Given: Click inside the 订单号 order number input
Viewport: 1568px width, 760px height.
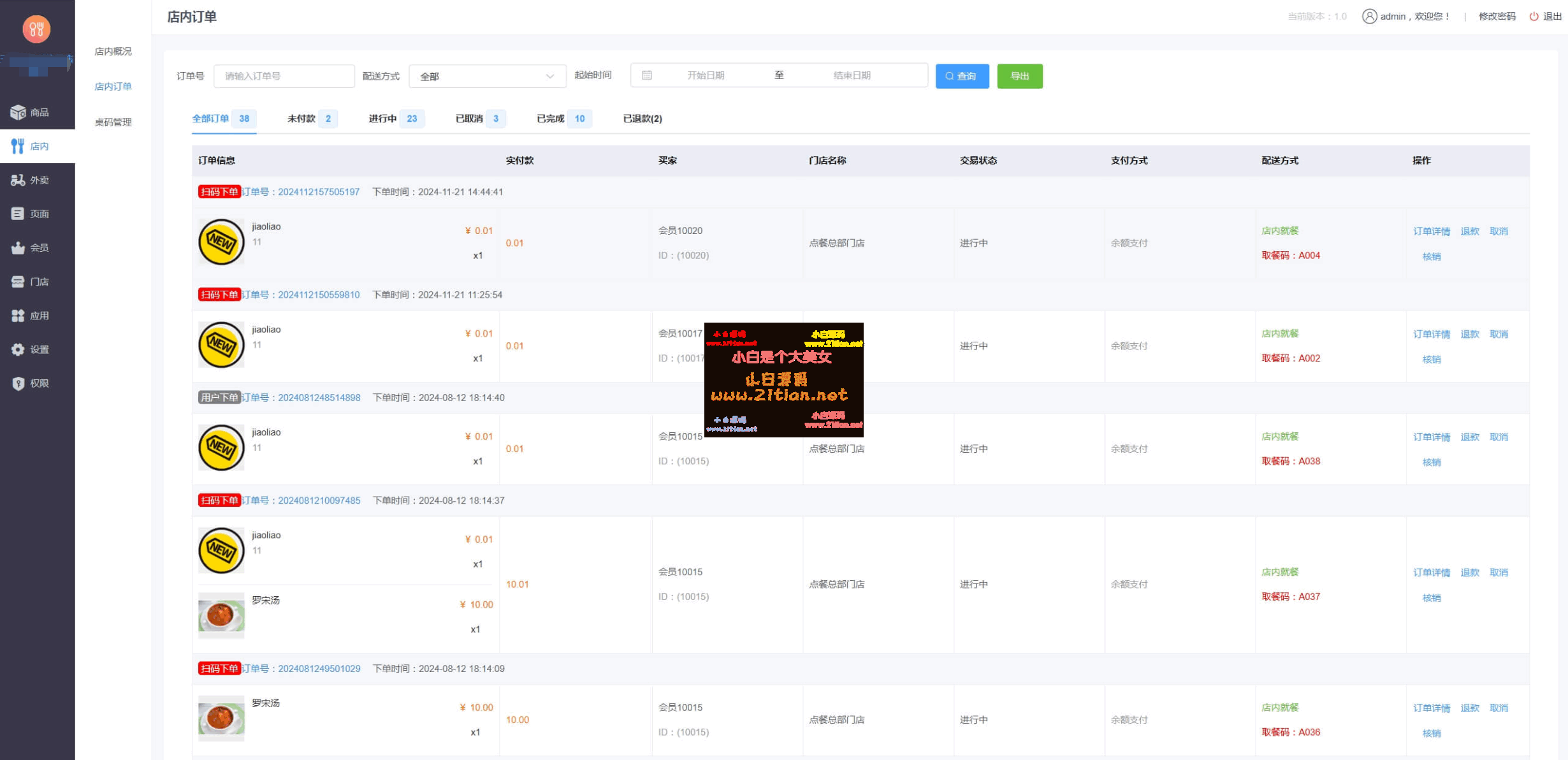Looking at the screenshot, I should point(284,76).
